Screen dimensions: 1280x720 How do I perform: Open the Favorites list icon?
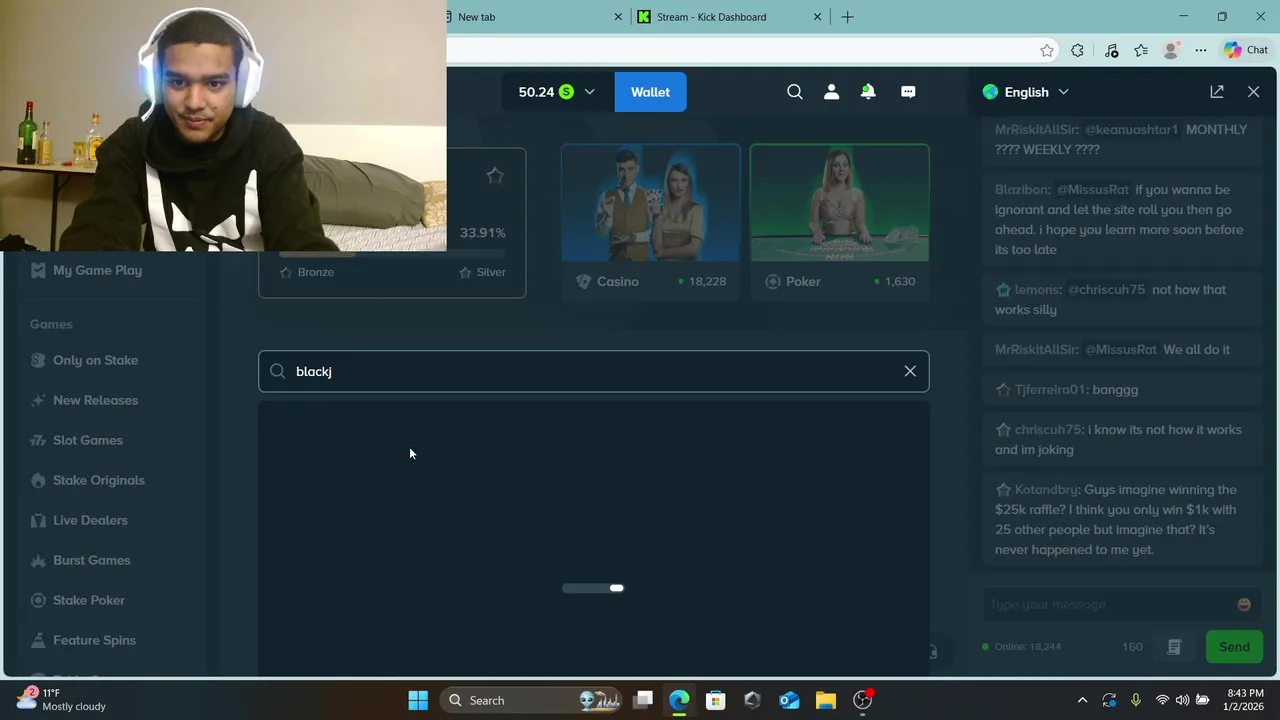click(1141, 50)
